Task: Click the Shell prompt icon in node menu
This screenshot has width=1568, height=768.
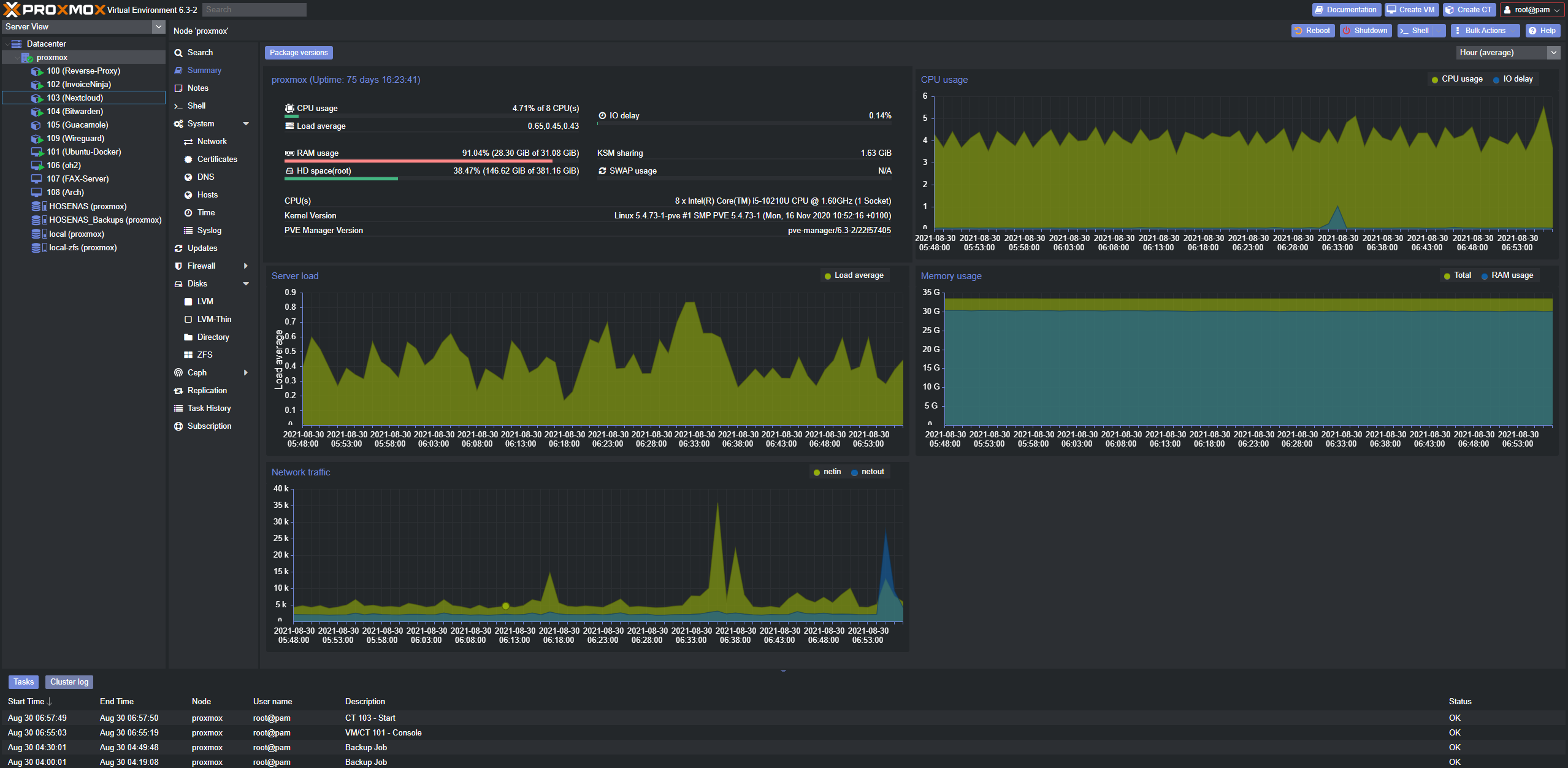Action: 178,106
